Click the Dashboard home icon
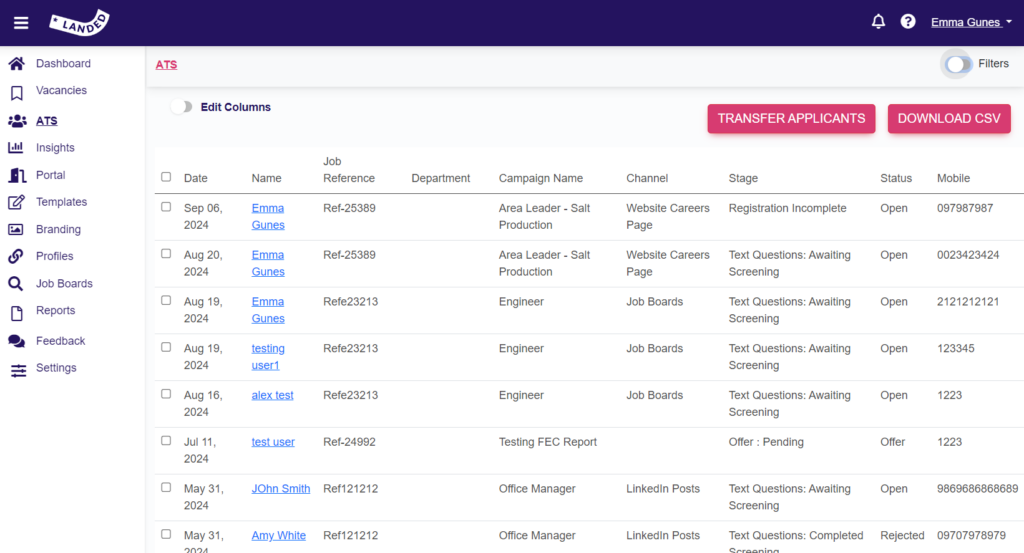 point(16,63)
